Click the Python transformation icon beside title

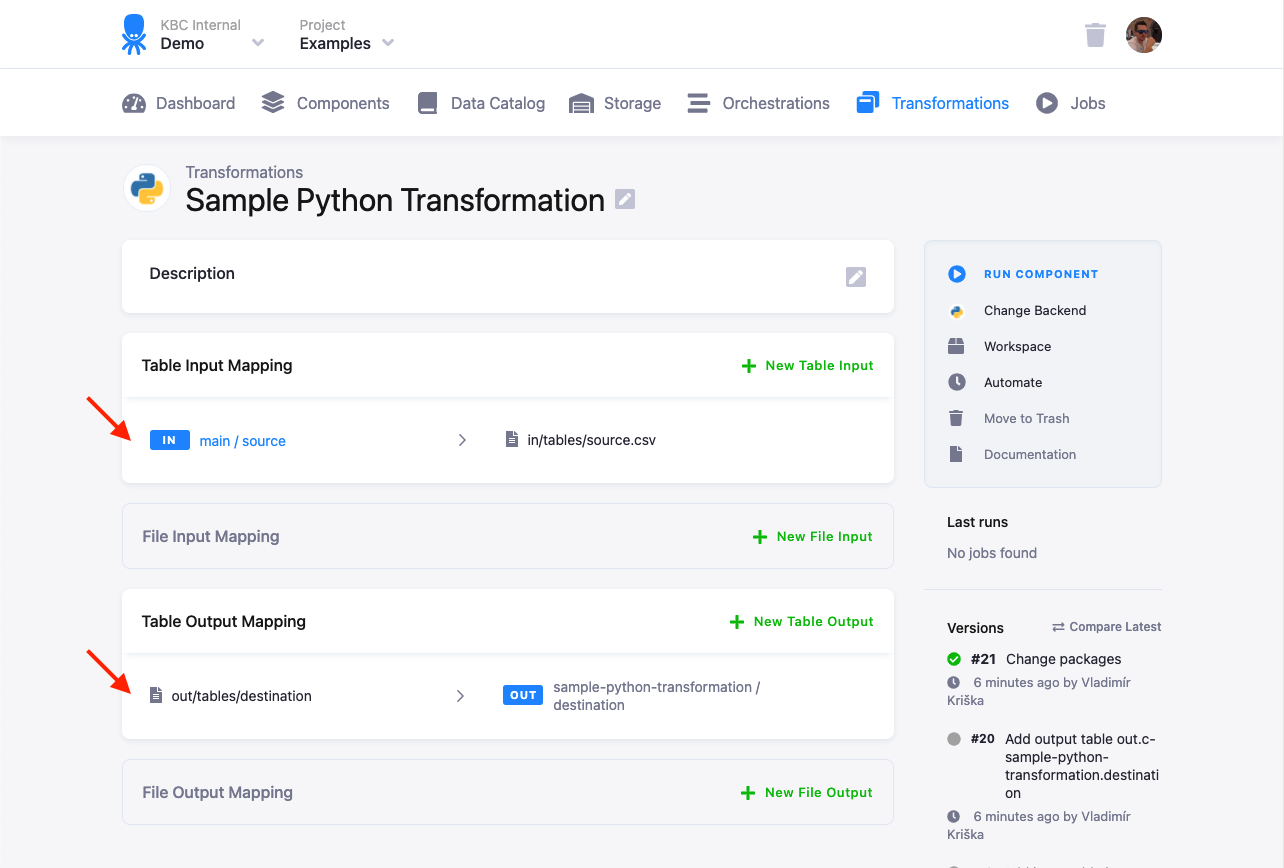coord(147,188)
